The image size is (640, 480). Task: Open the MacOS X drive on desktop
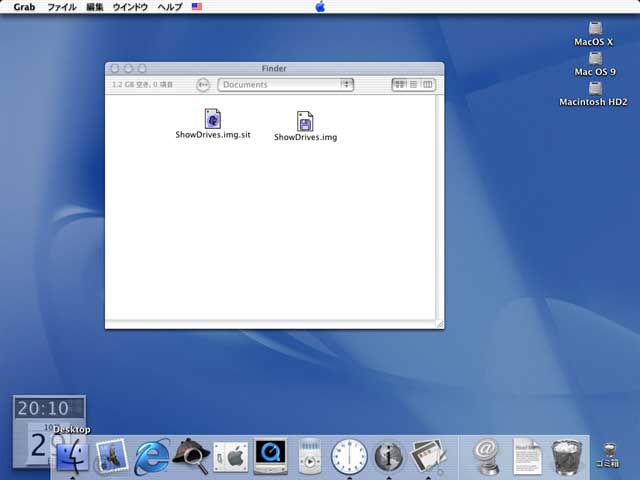pyautogui.click(x=594, y=29)
